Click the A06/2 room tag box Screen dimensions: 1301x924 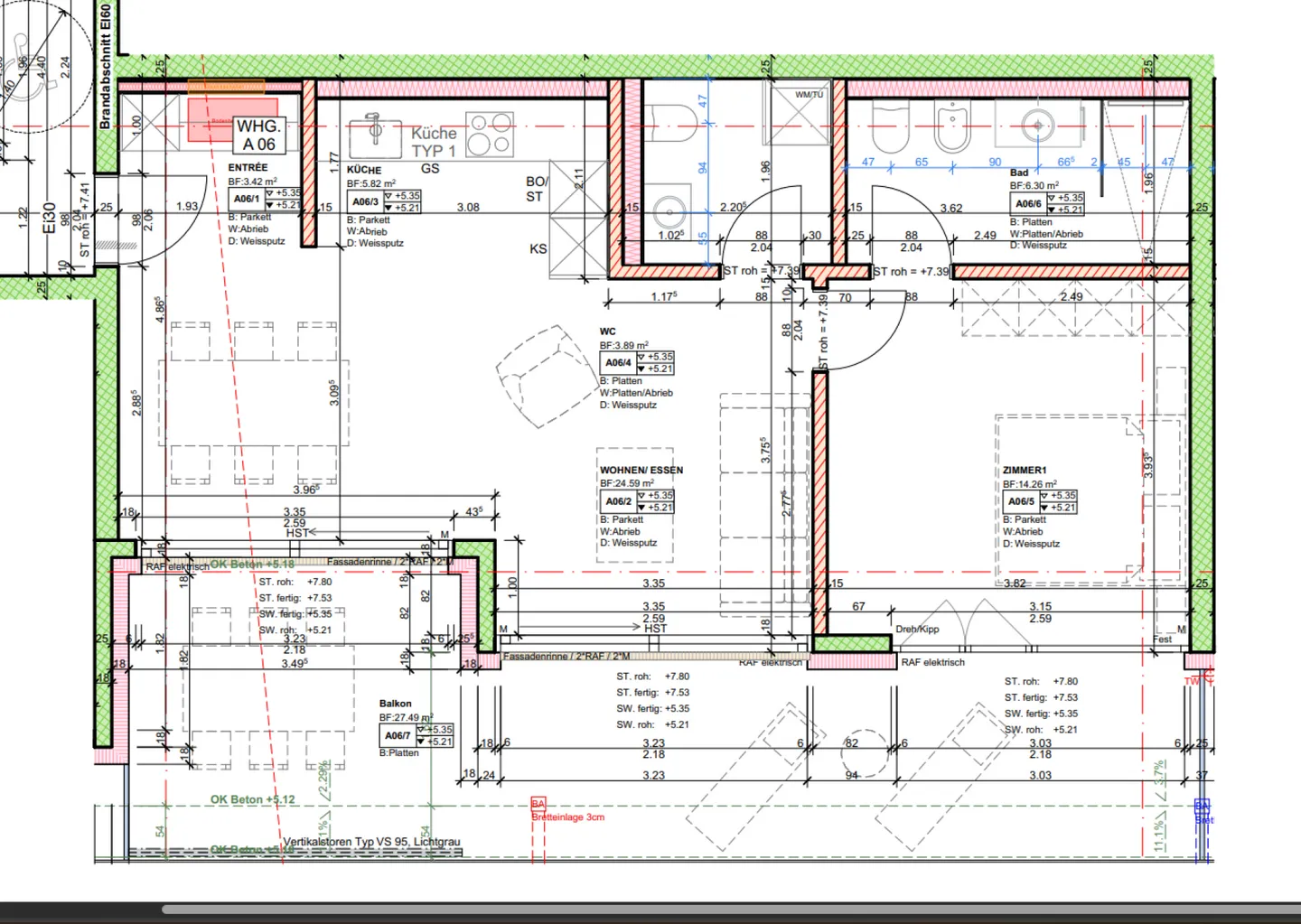(x=619, y=501)
